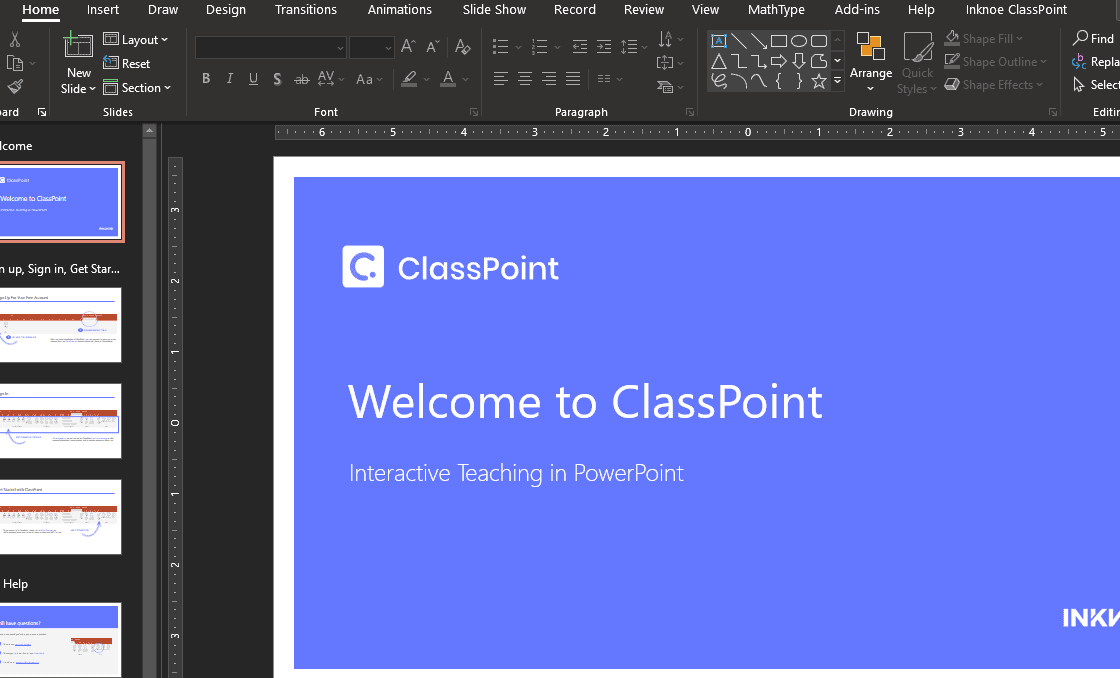Toggle underline formatting
Viewport: 1120px width, 678px height.
(x=253, y=78)
